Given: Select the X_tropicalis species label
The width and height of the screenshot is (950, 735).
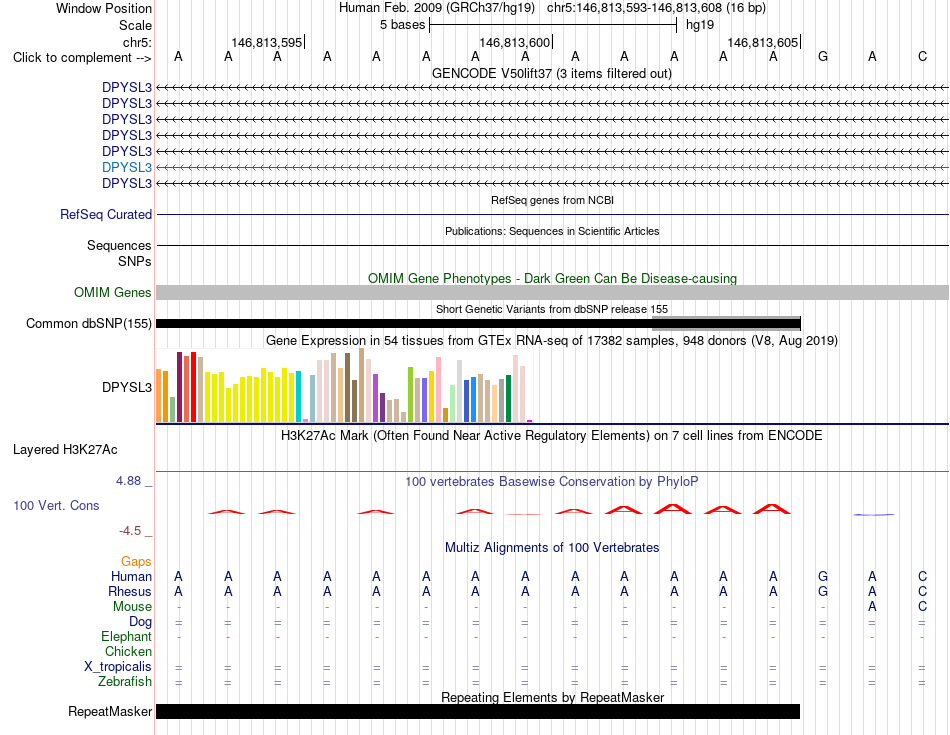Looking at the screenshot, I should click(x=118, y=667).
